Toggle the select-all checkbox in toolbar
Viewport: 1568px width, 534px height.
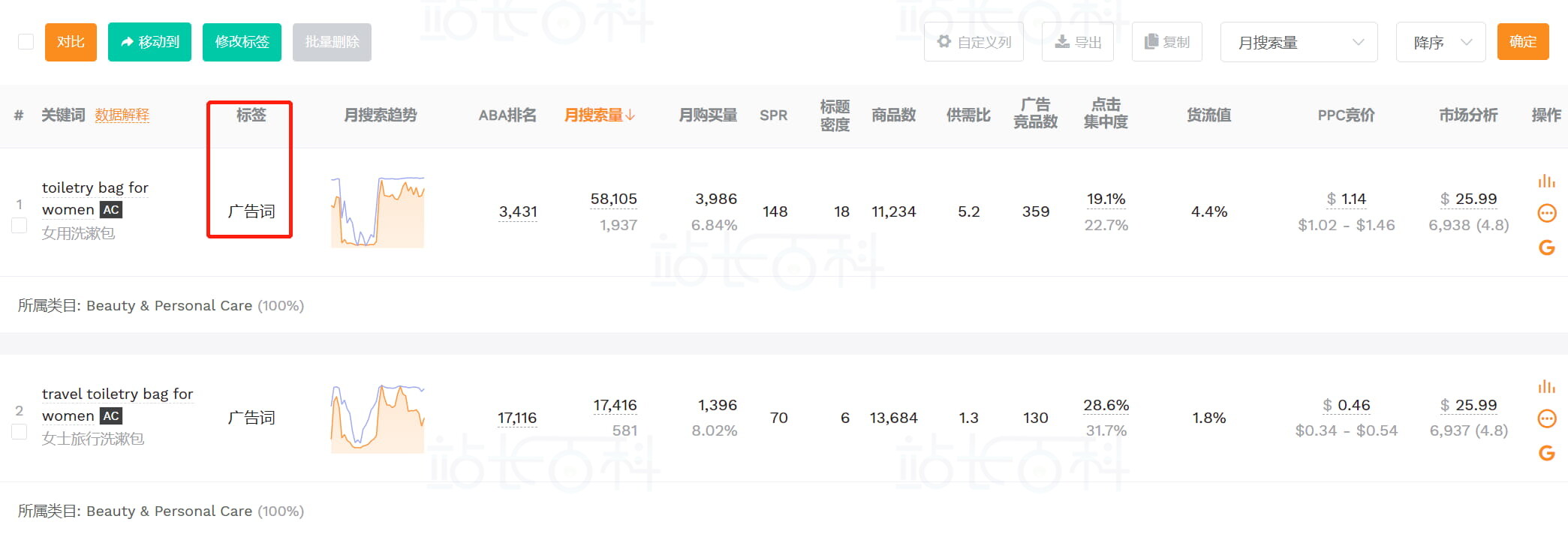click(x=26, y=41)
